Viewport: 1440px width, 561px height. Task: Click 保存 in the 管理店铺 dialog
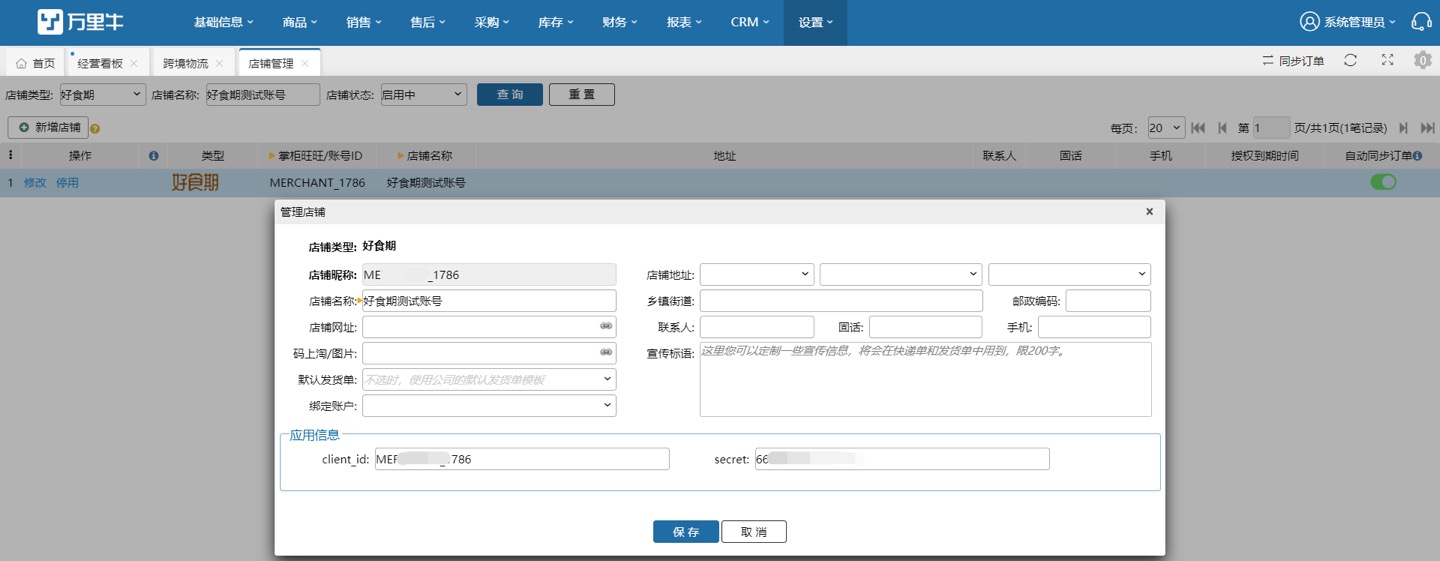[686, 532]
